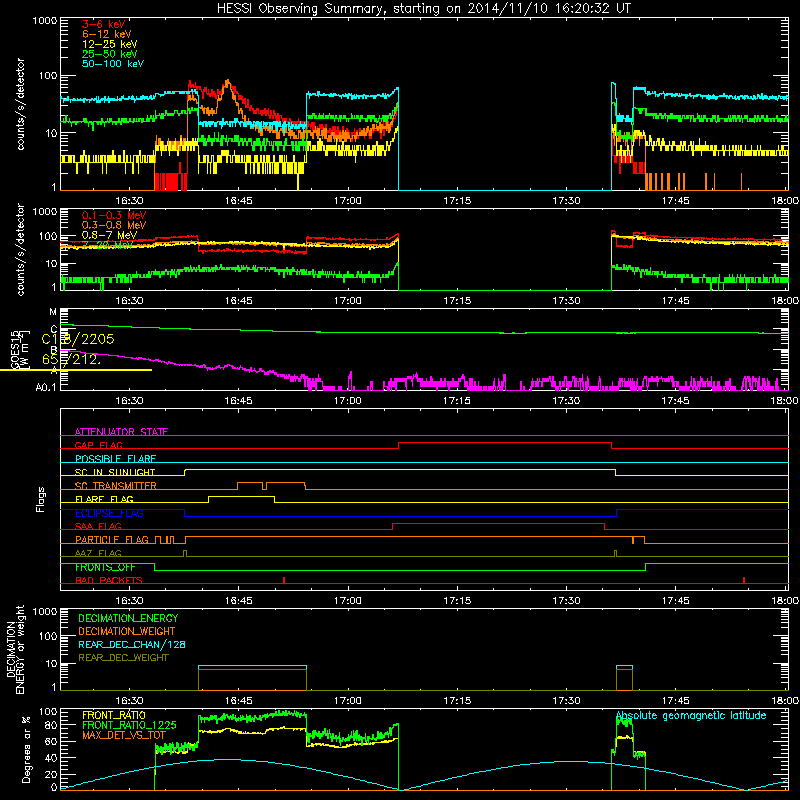Click the 'AAZ_FLAG' flag label

pos(98,553)
